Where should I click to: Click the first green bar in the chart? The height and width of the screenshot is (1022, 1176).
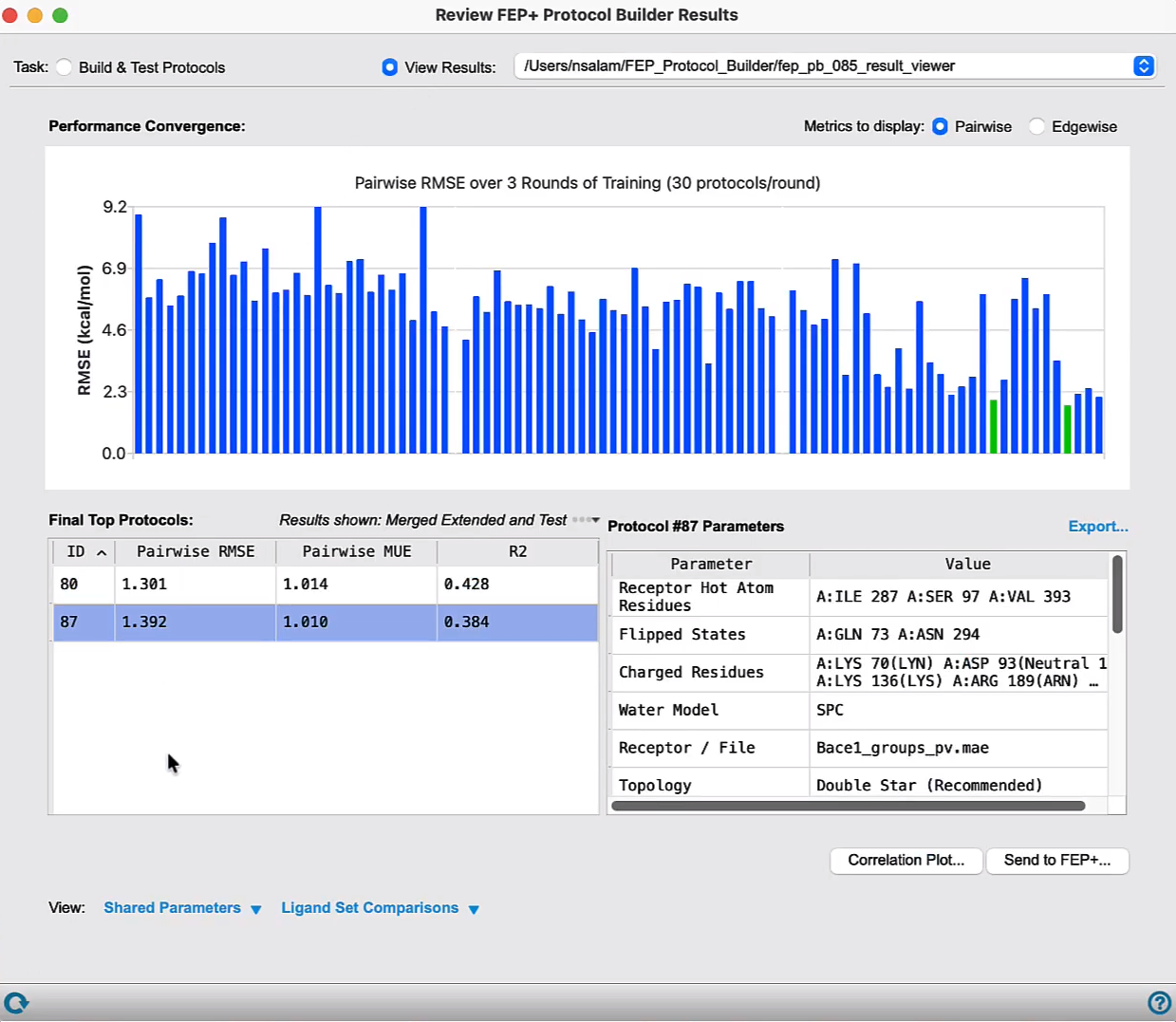click(x=994, y=426)
